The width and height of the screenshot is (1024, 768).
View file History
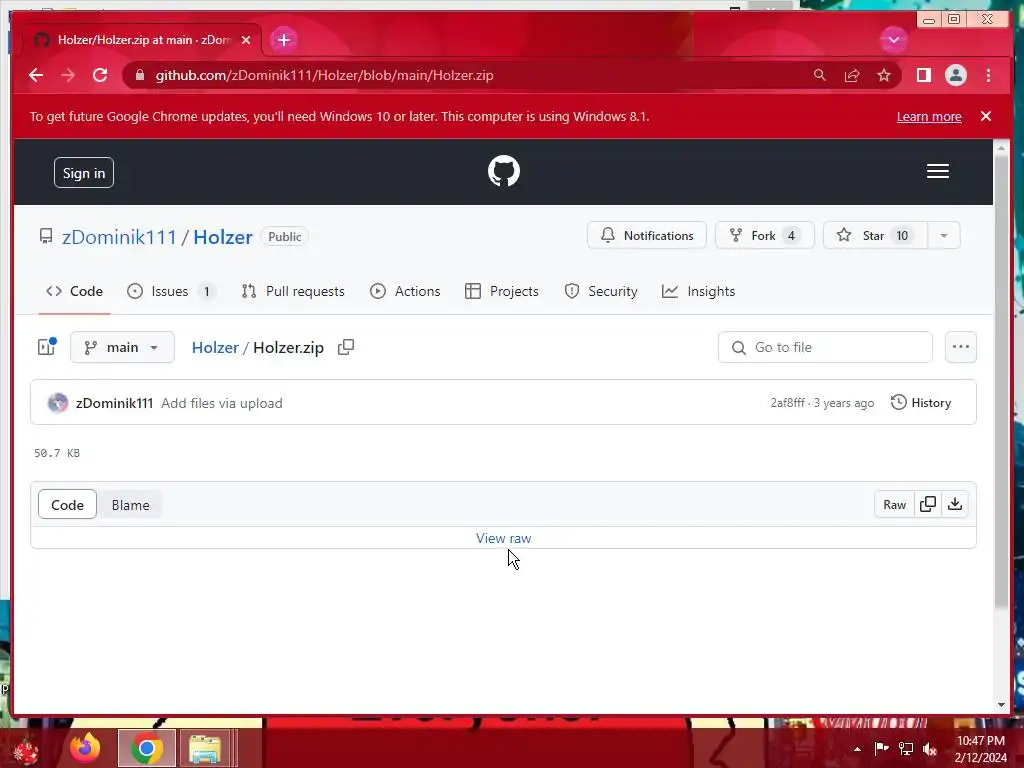coord(921,403)
